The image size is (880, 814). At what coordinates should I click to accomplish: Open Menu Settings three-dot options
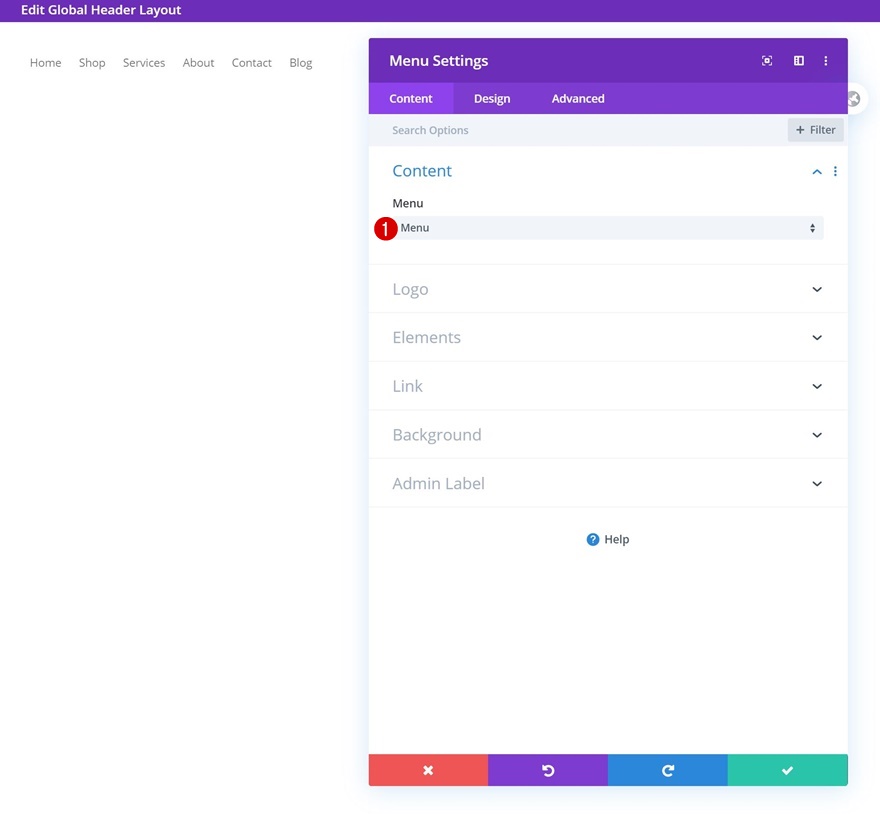tap(826, 61)
